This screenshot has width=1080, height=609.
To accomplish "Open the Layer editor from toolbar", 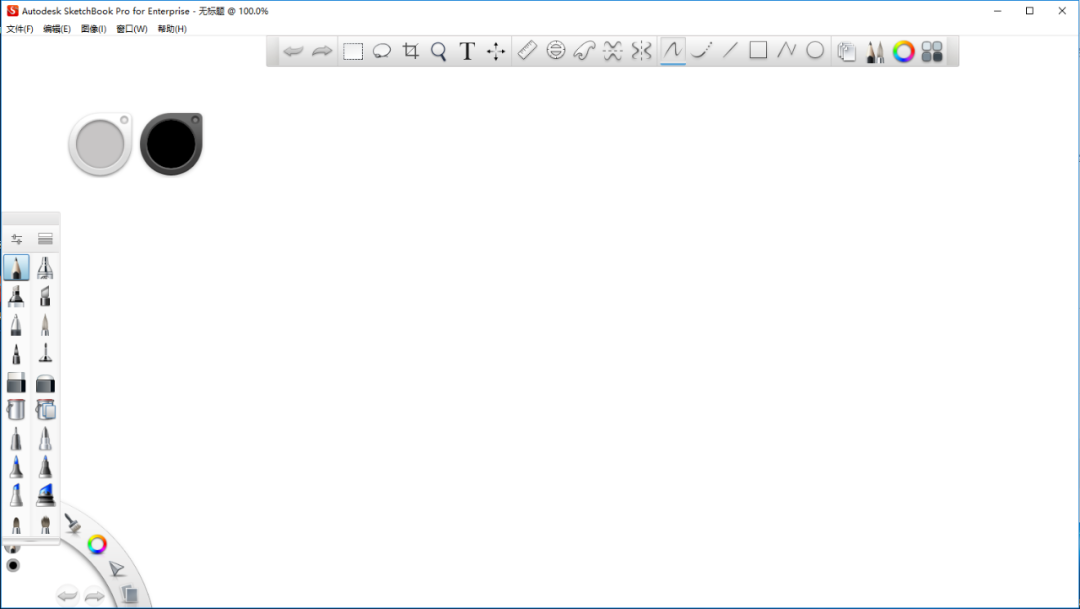I will (847, 52).
